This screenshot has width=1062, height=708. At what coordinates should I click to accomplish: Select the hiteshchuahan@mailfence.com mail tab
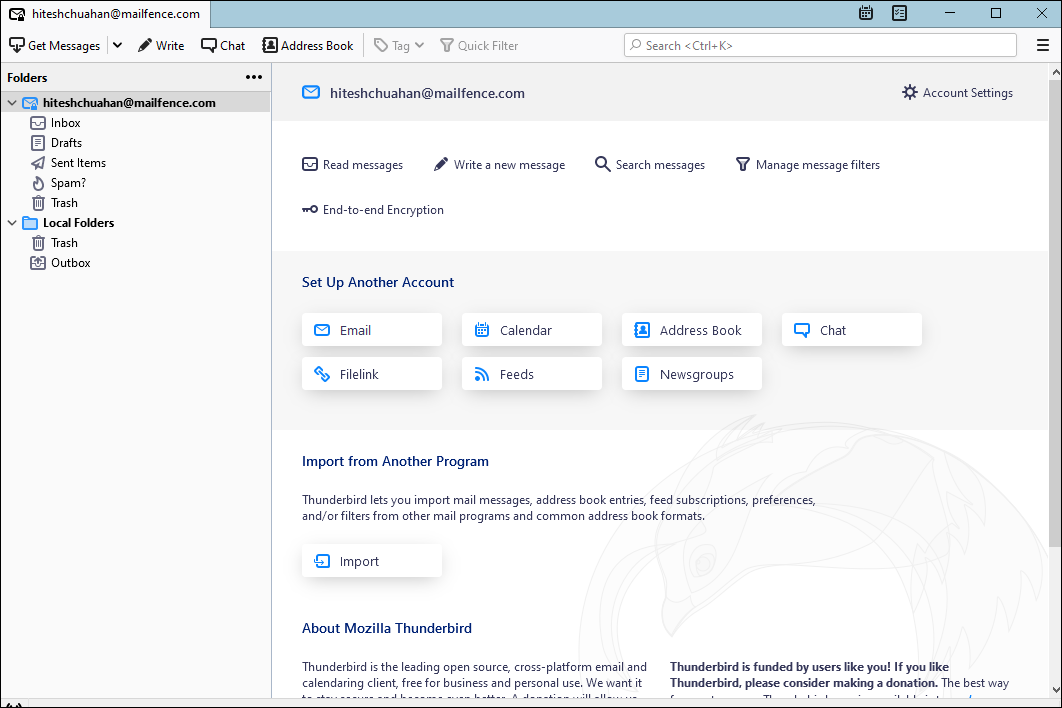tap(105, 14)
